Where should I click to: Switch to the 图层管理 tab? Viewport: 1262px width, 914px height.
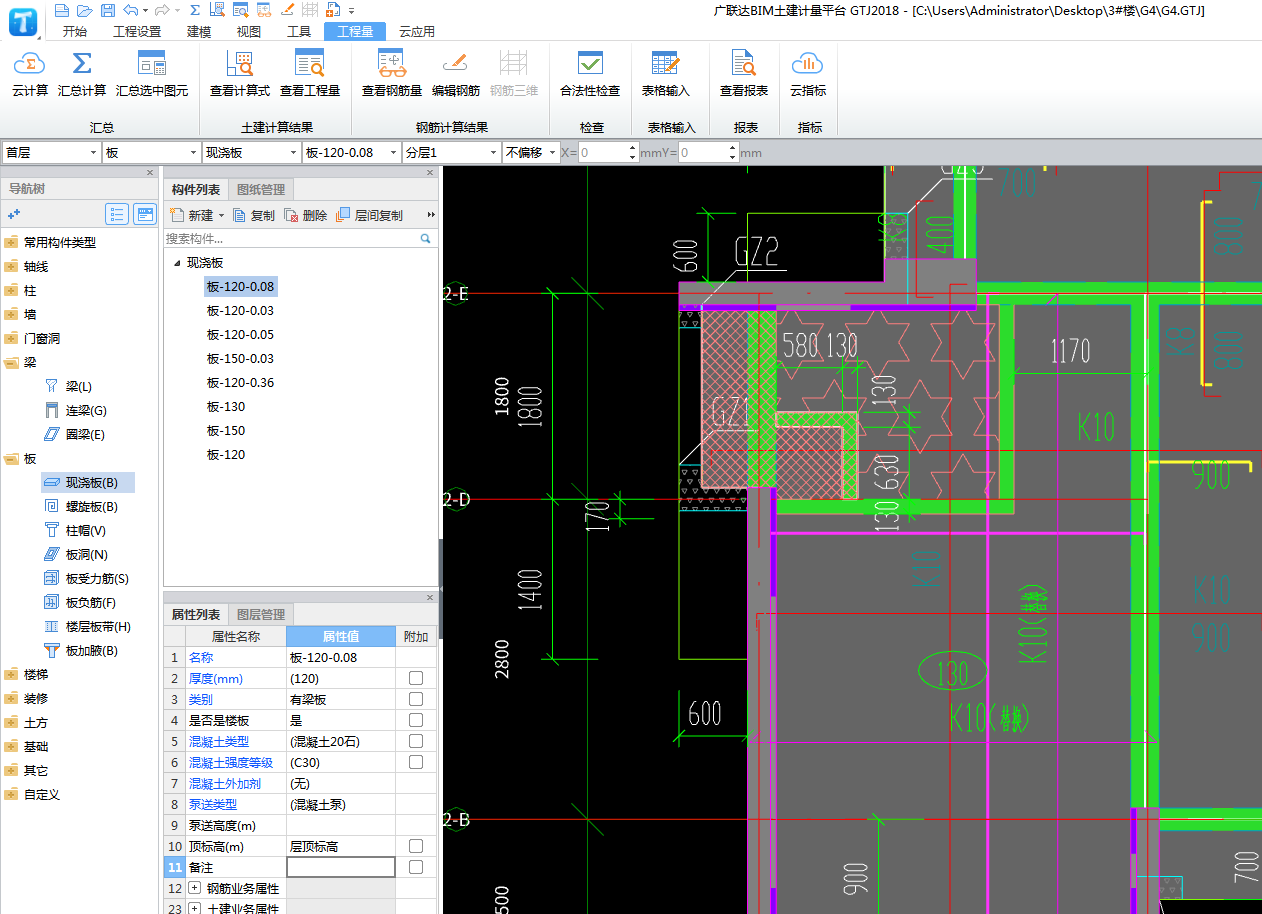click(260, 614)
